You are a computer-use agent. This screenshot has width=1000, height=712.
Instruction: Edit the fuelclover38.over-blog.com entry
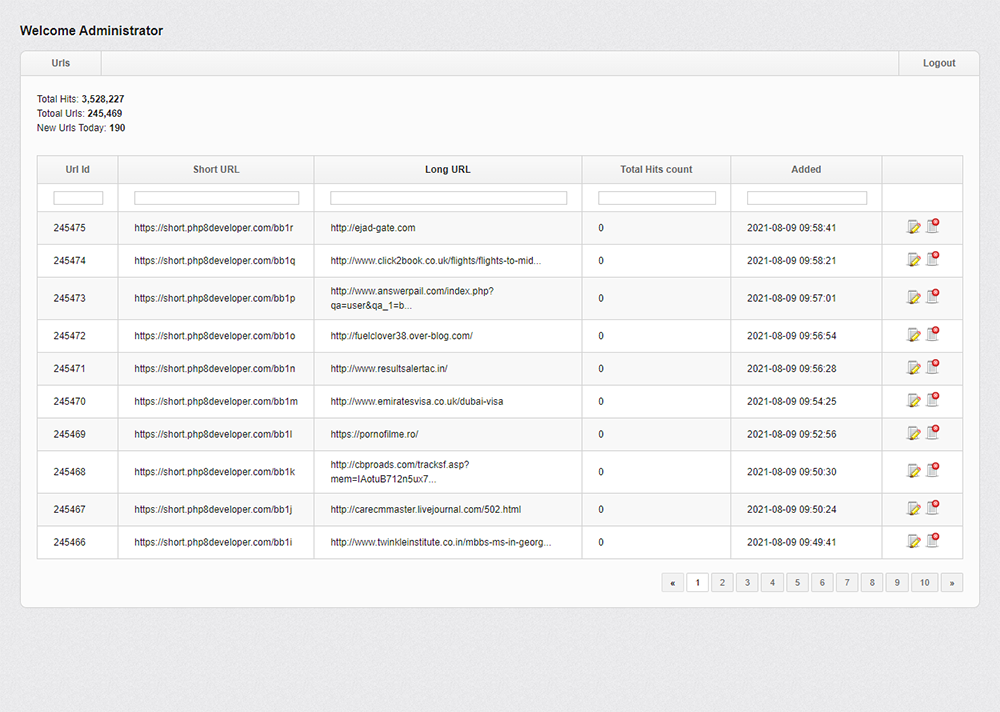[x=913, y=335]
